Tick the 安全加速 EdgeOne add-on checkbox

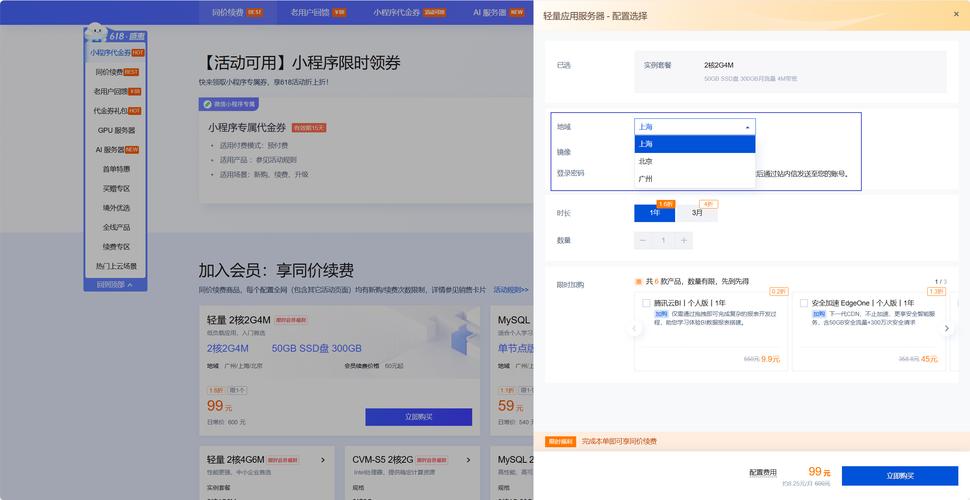(804, 303)
